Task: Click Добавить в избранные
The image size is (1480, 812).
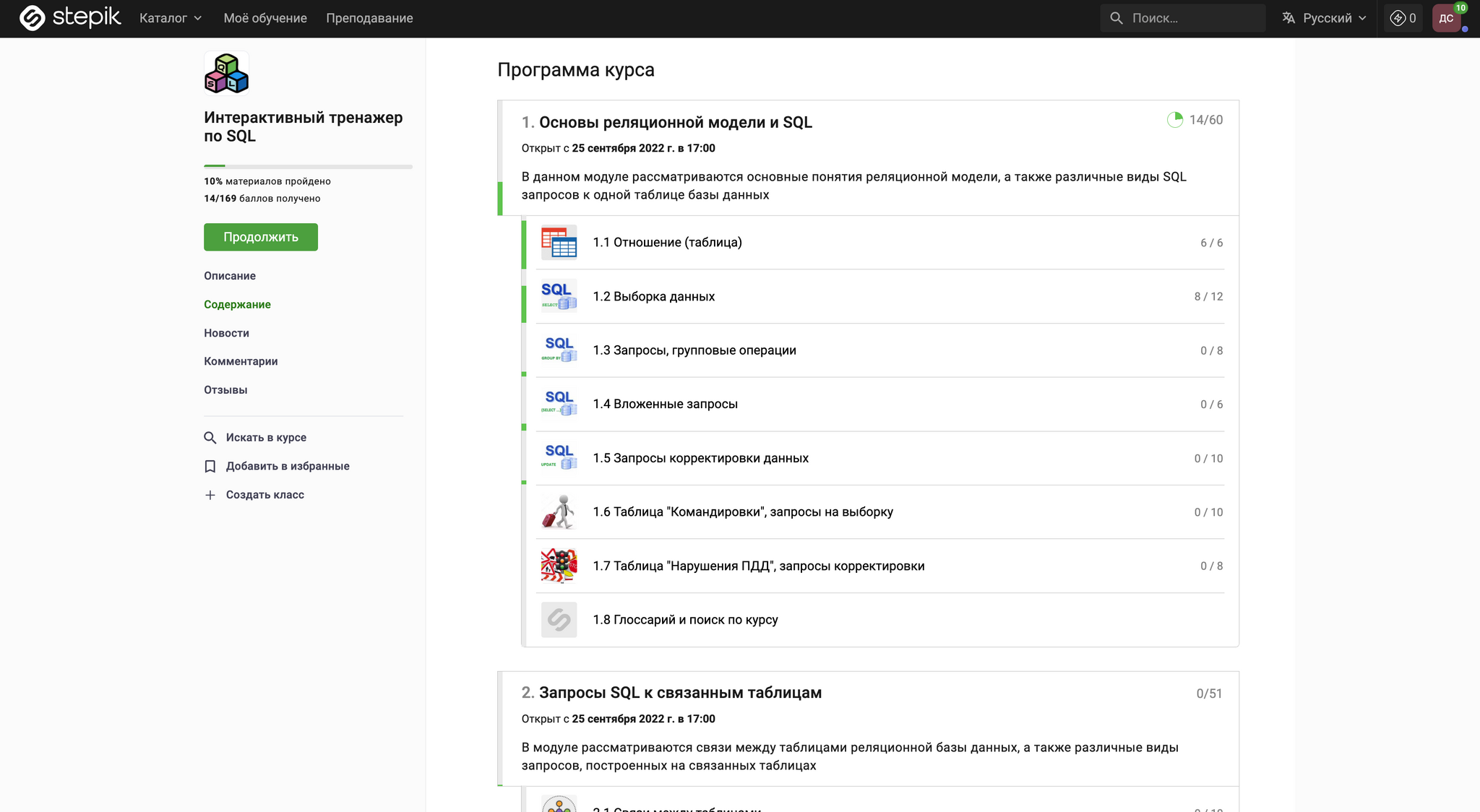Action: (288, 466)
